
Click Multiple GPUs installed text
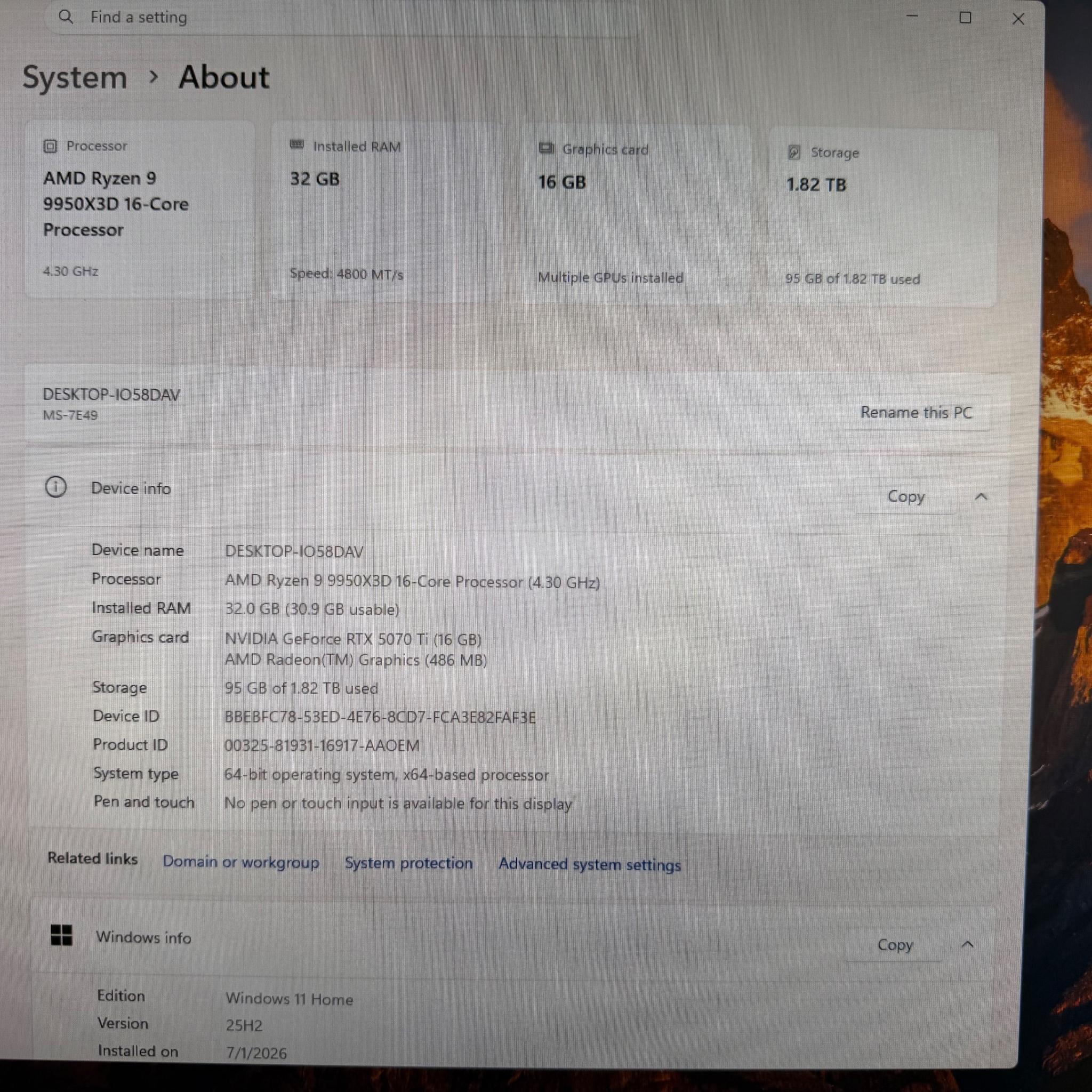pyautogui.click(x=611, y=277)
